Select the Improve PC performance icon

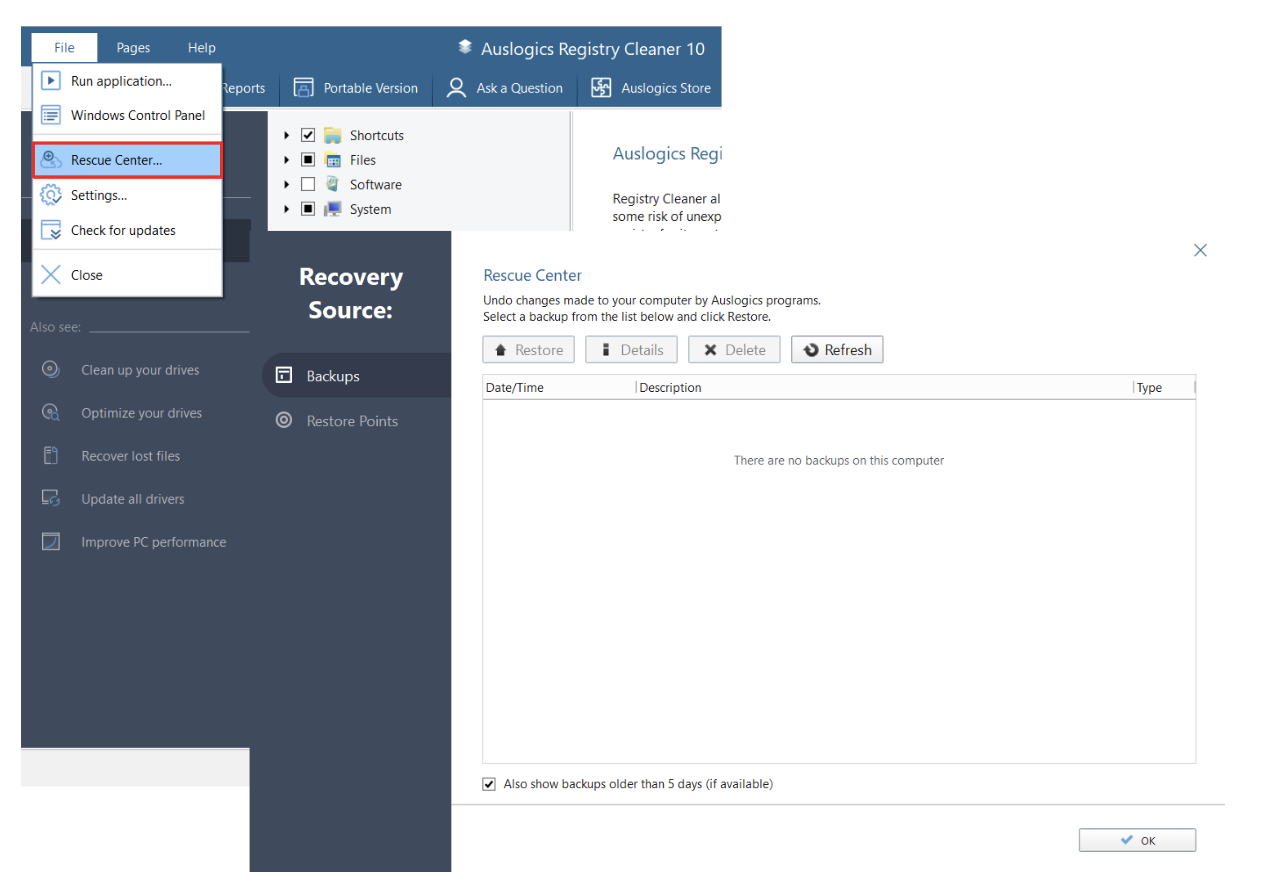tap(50, 541)
